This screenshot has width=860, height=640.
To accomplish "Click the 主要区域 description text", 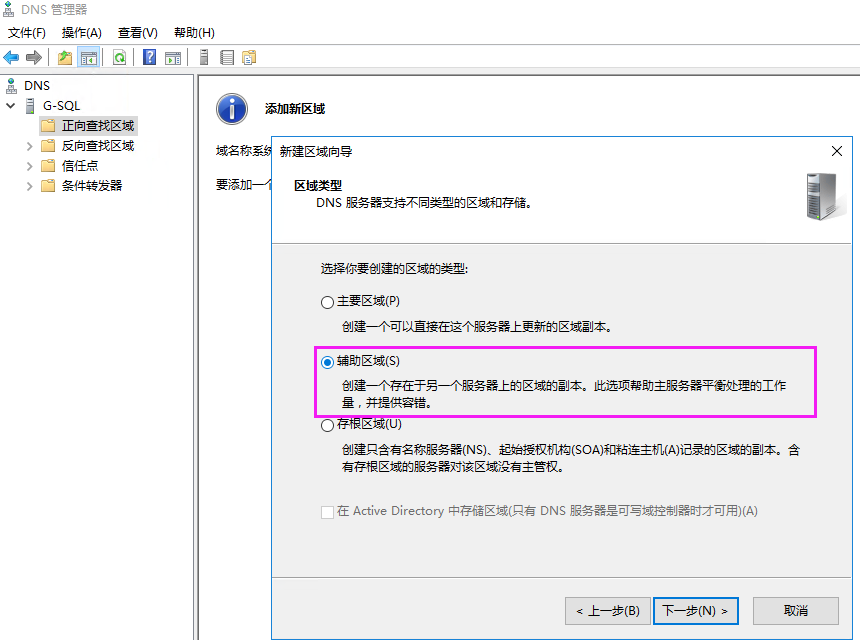I will [x=477, y=327].
